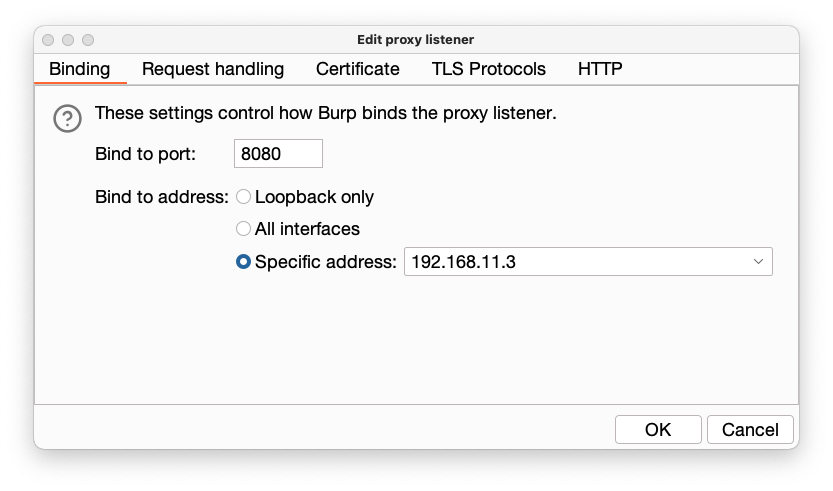Click the Bind to port label
Viewport: 833px width, 491px height.
coord(146,154)
